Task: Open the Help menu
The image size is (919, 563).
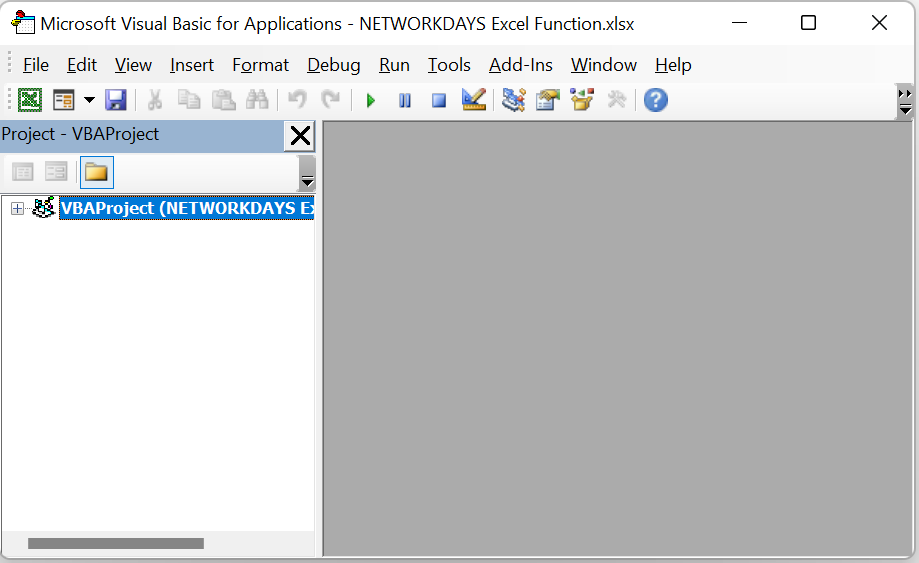Action: click(x=673, y=65)
